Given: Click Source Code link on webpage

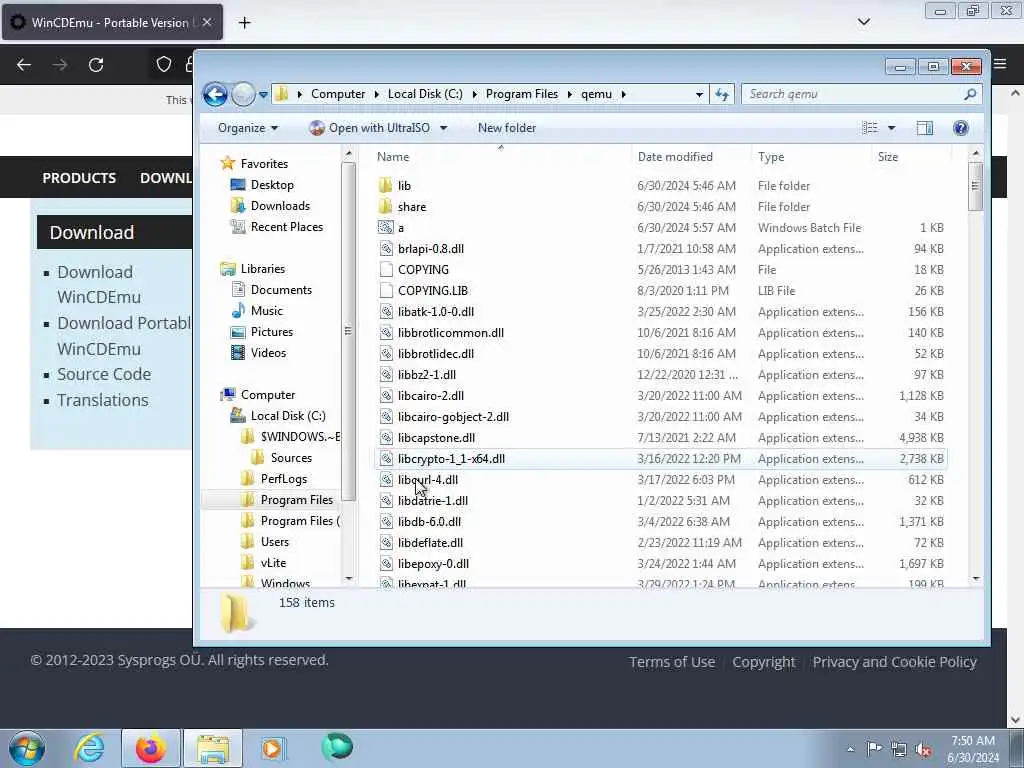Looking at the screenshot, I should tap(104, 374).
